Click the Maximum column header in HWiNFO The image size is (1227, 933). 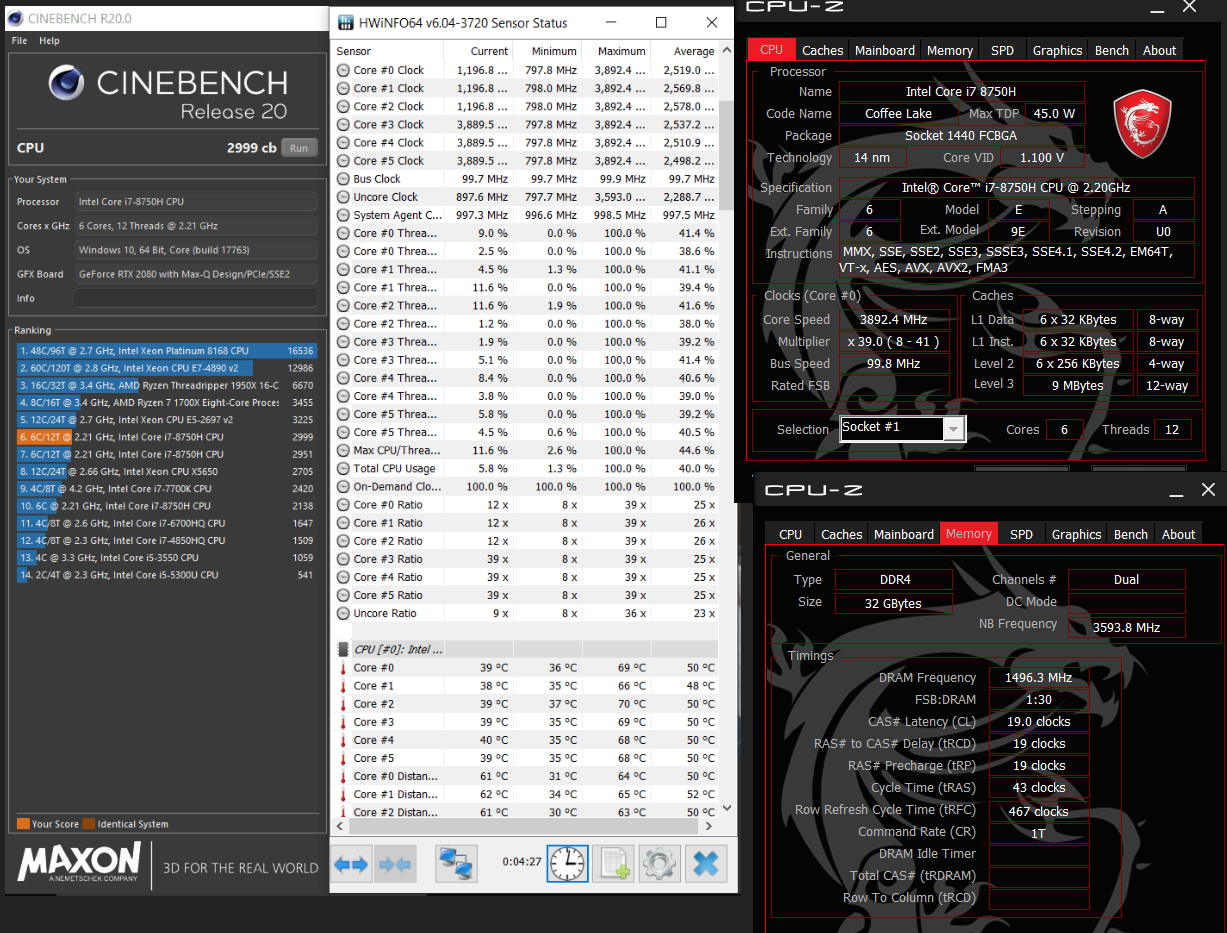[616, 51]
